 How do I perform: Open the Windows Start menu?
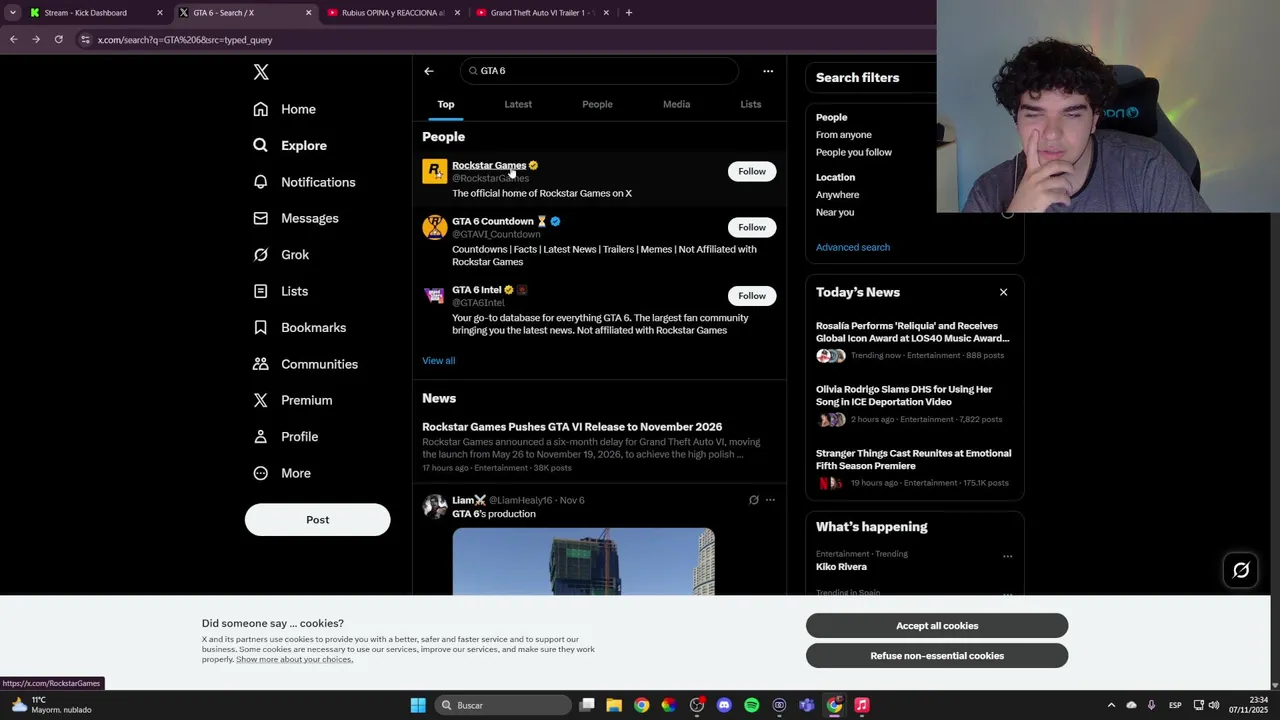[418, 705]
